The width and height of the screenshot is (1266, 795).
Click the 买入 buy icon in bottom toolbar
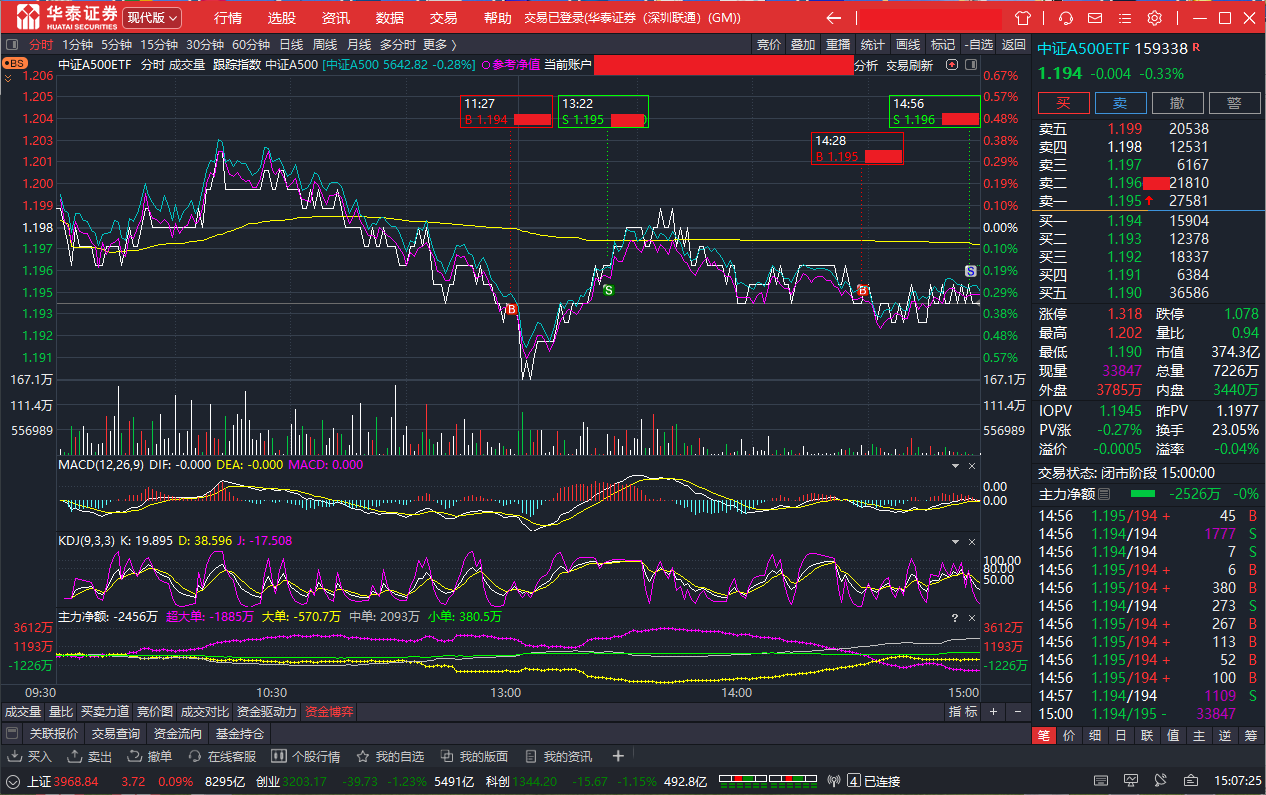[31, 756]
